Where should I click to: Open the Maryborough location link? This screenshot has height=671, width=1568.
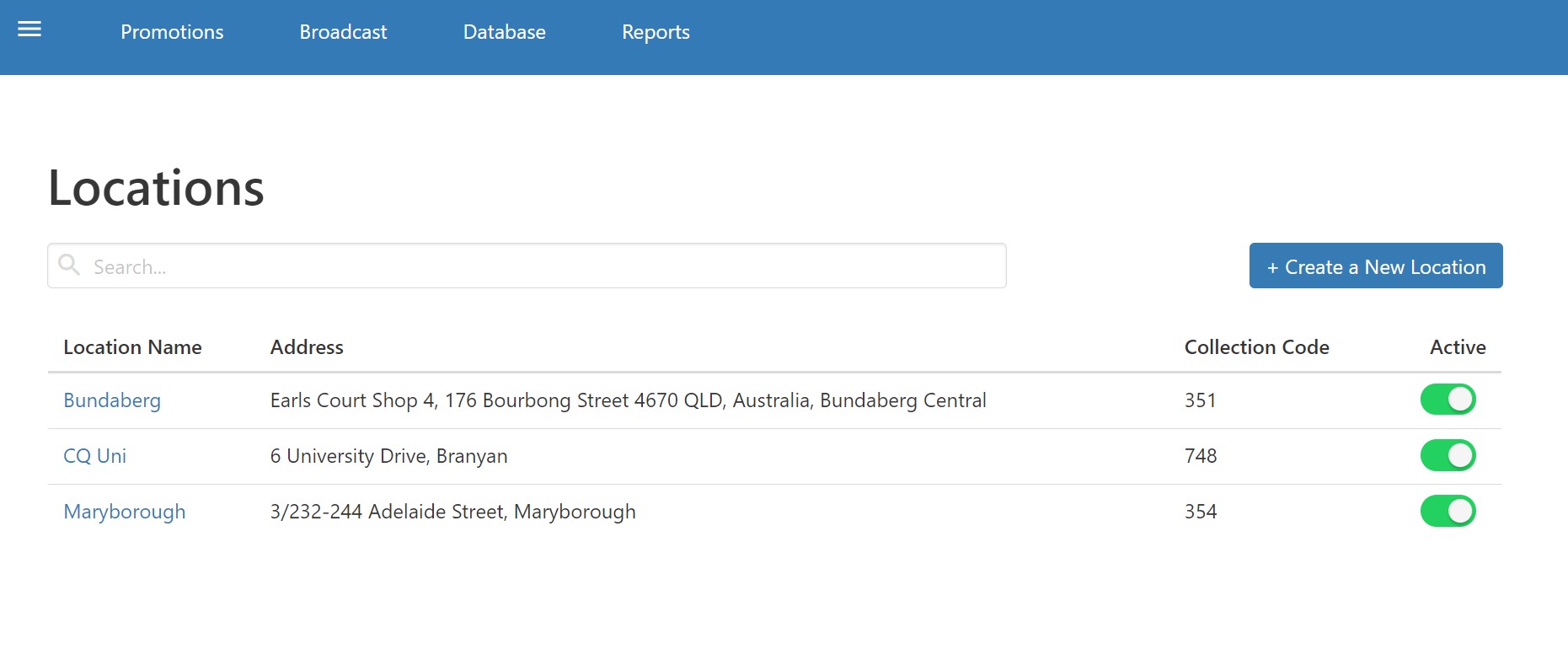125,512
